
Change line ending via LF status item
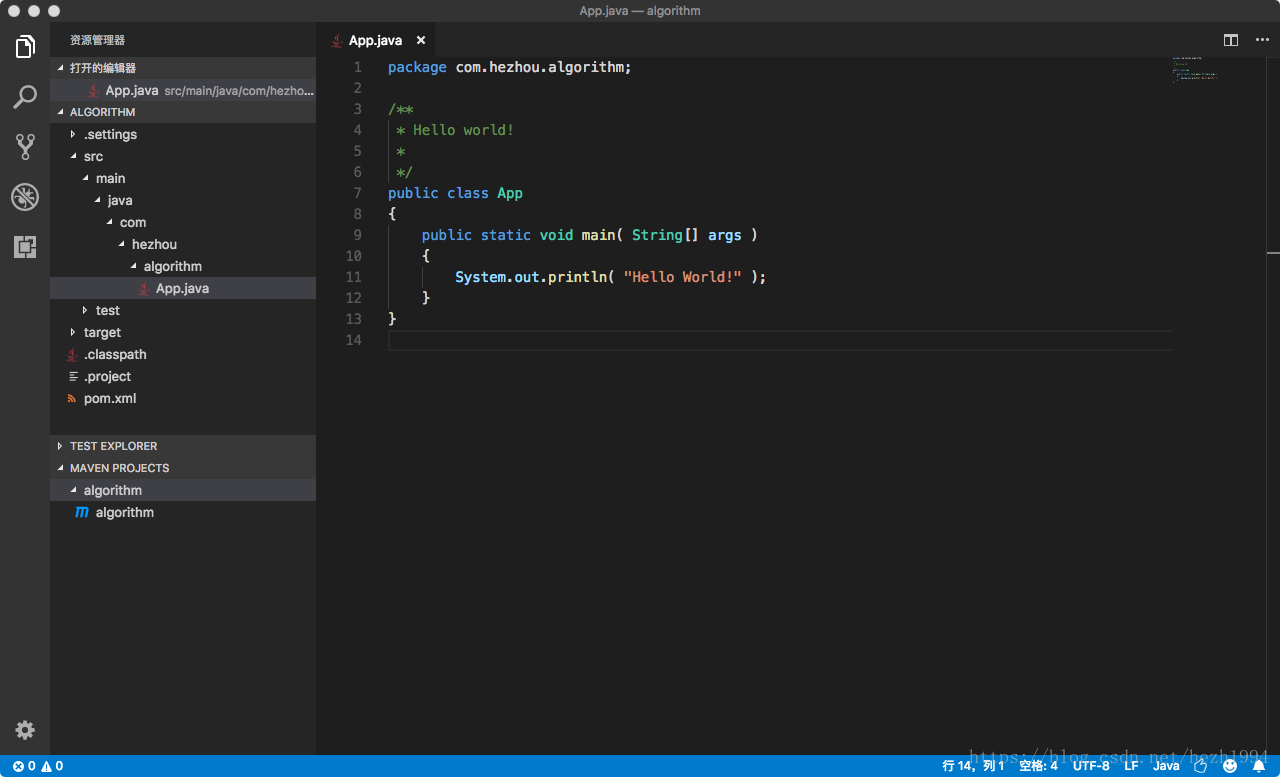click(1131, 766)
